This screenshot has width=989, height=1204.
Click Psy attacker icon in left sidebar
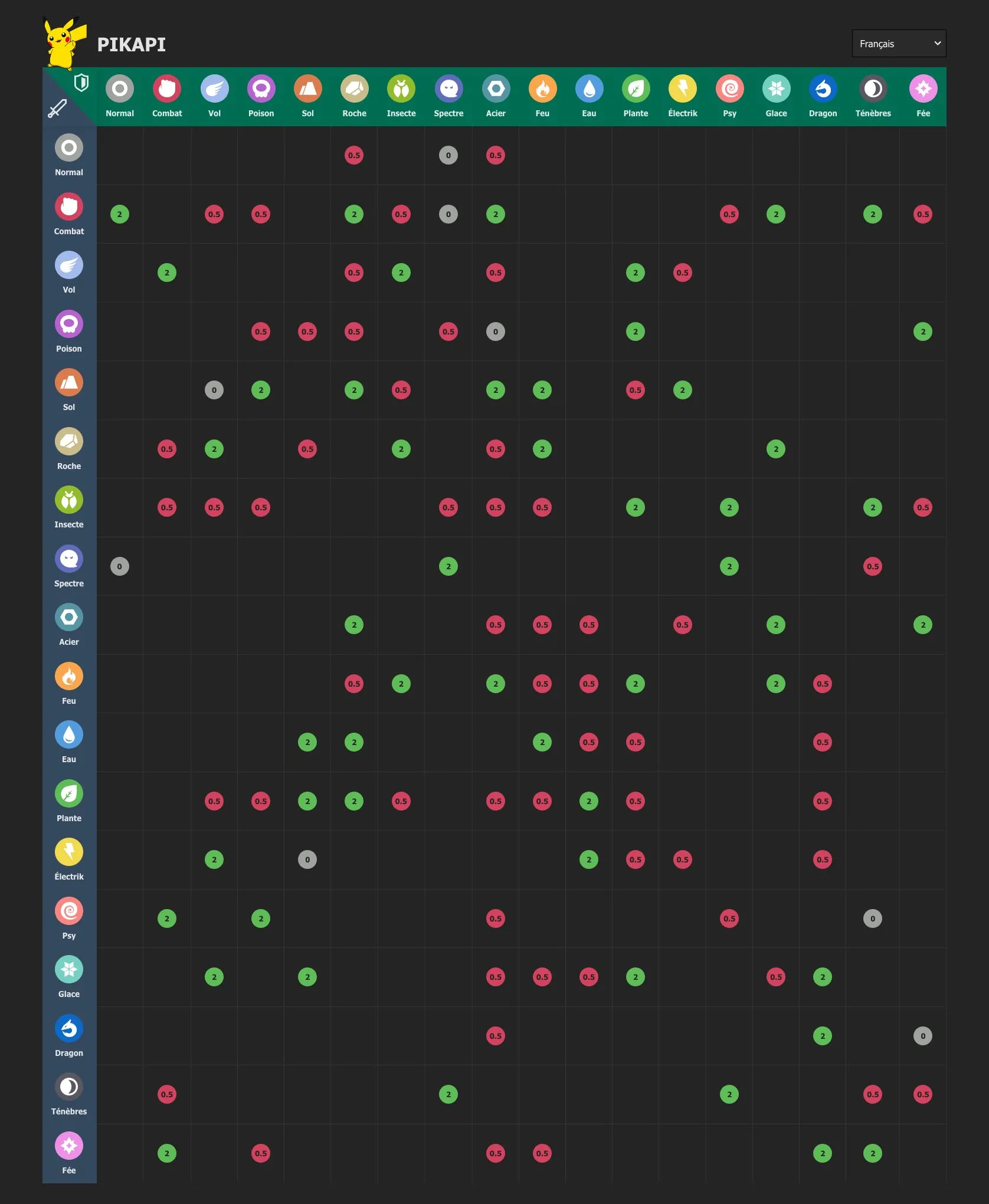tap(69, 911)
